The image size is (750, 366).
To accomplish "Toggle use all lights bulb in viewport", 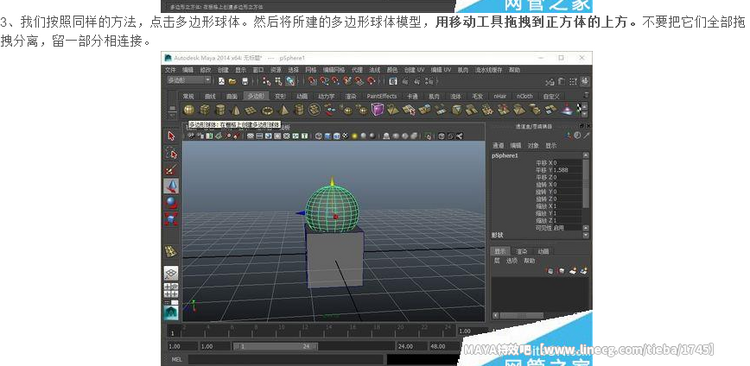I will tap(354, 136).
